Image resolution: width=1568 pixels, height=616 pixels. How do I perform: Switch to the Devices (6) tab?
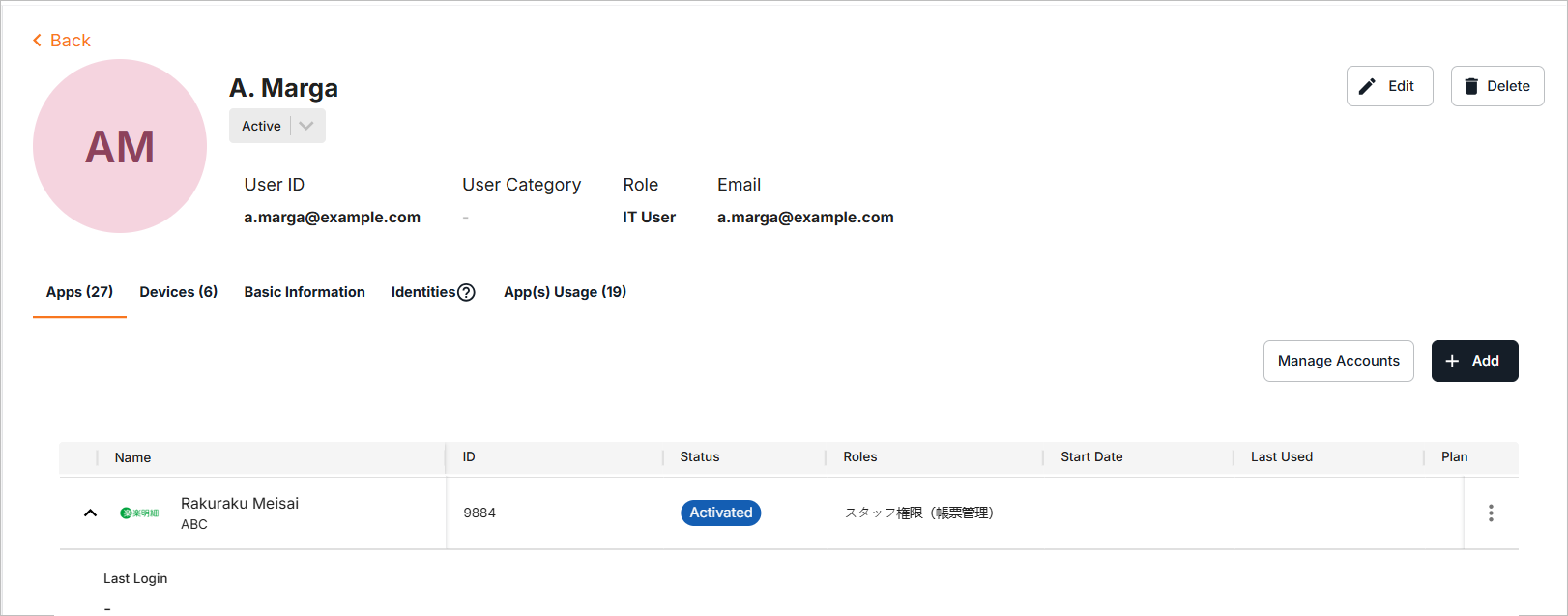click(178, 292)
